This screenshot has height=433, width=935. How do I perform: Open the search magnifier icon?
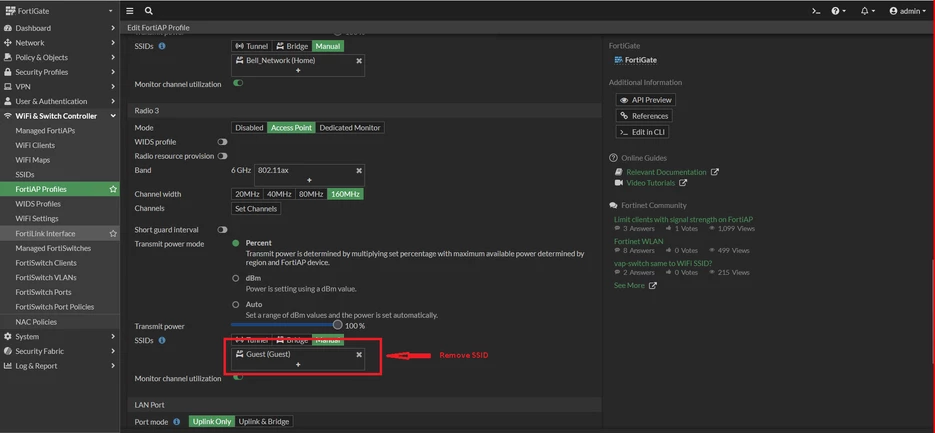[x=148, y=11]
